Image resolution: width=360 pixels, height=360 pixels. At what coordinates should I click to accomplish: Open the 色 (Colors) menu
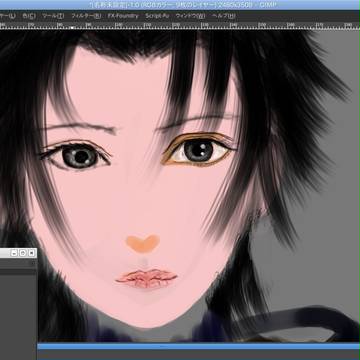pyautogui.click(x=29, y=16)
